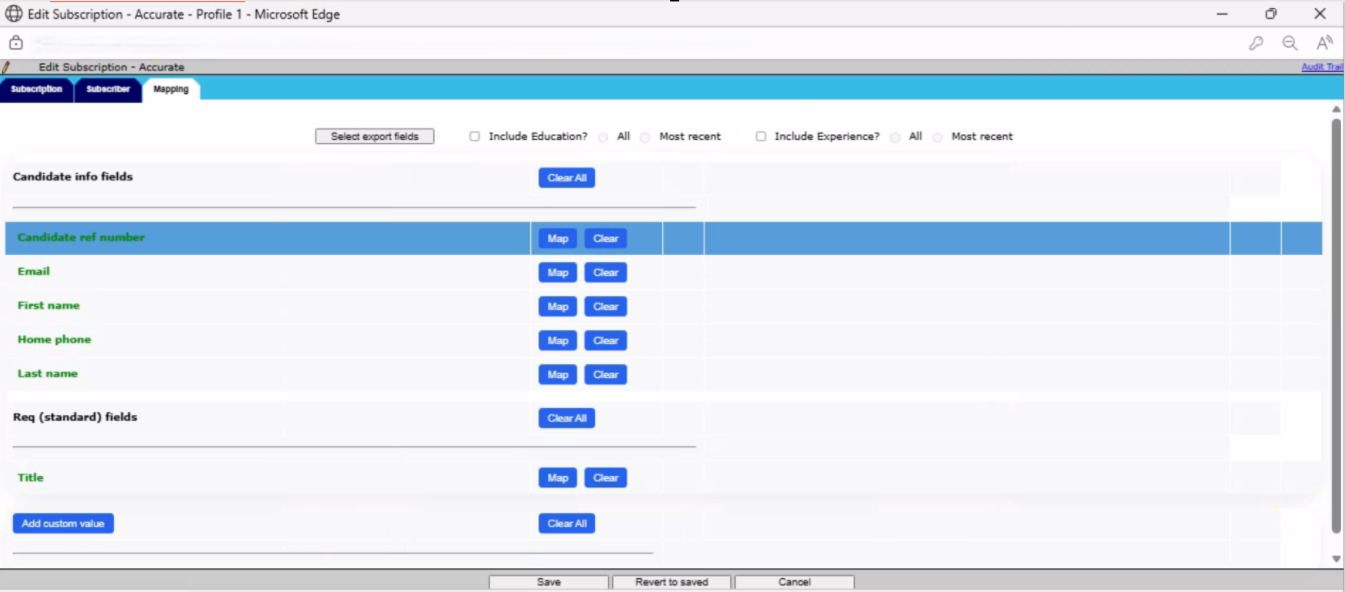Open the Mapping tab
1345x592 pixels.
[171, 89]
